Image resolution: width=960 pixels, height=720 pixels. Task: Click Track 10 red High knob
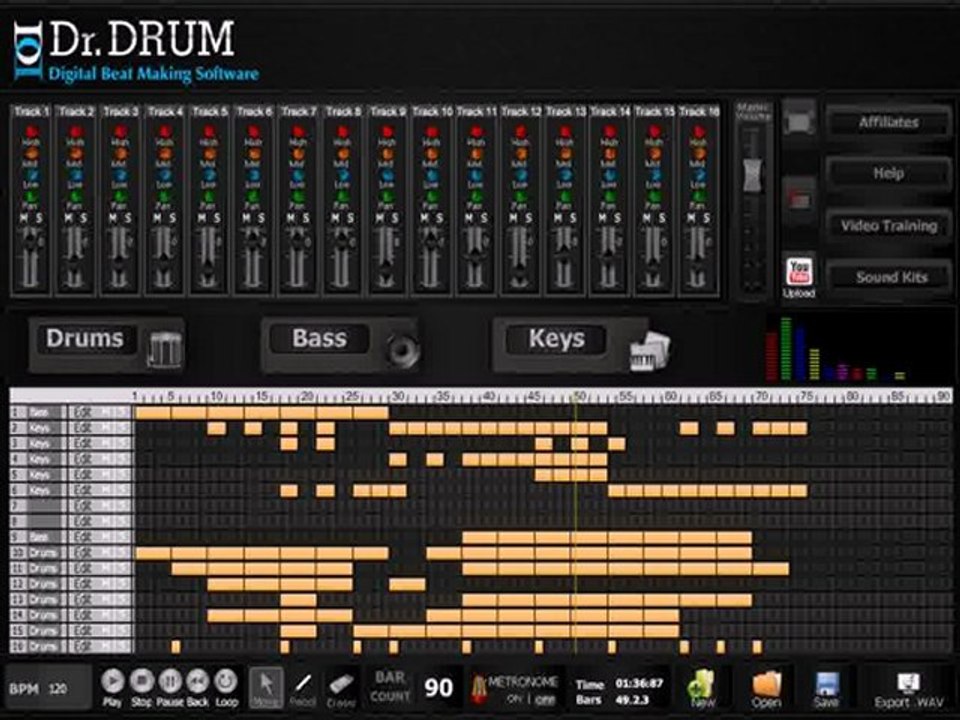click(432, 132)
